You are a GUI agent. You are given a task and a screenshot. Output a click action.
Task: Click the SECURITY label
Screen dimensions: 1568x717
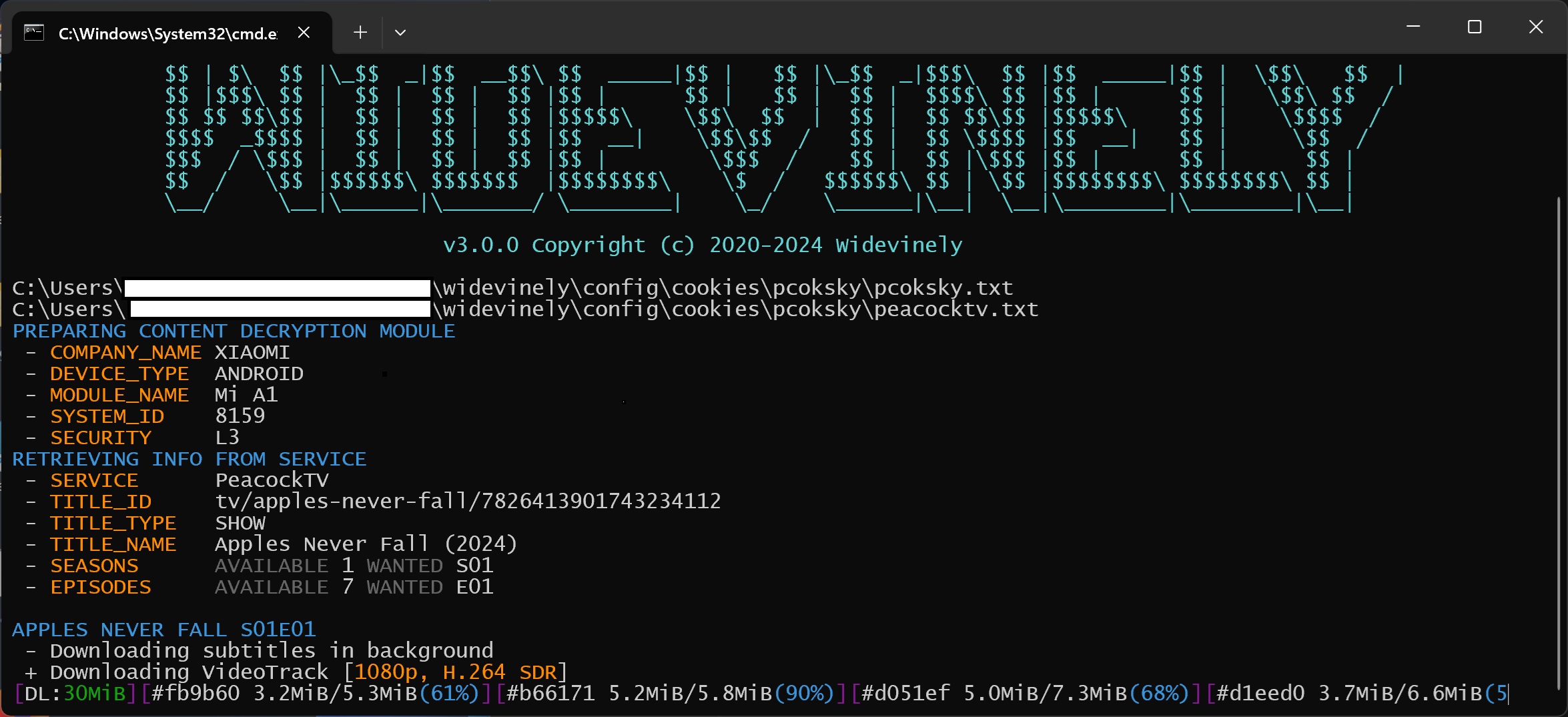click(101, 438)
